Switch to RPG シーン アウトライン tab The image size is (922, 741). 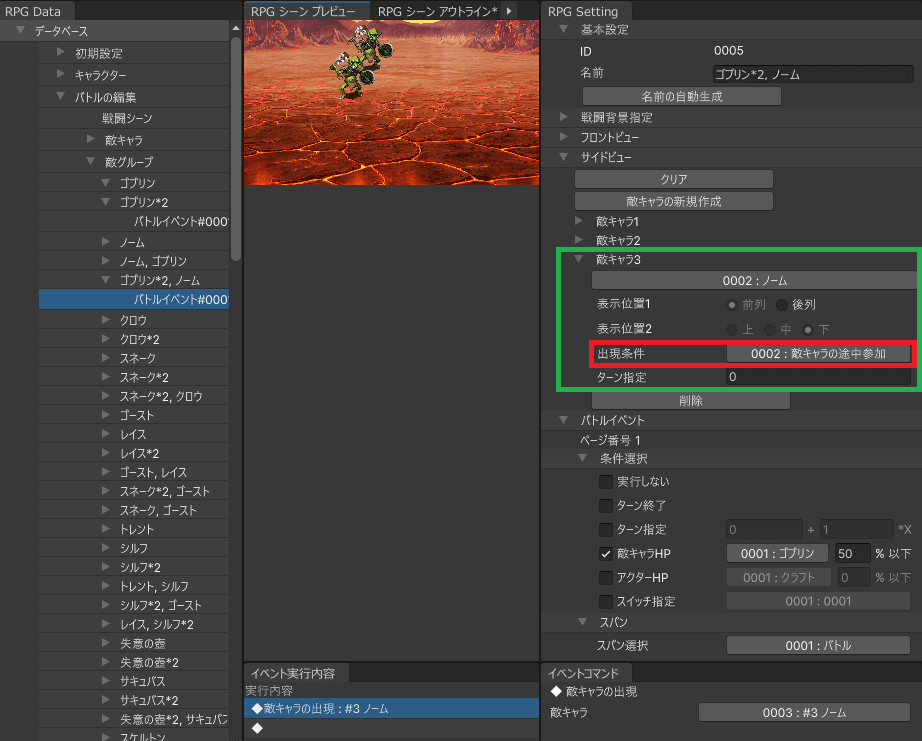pos(436,10)
